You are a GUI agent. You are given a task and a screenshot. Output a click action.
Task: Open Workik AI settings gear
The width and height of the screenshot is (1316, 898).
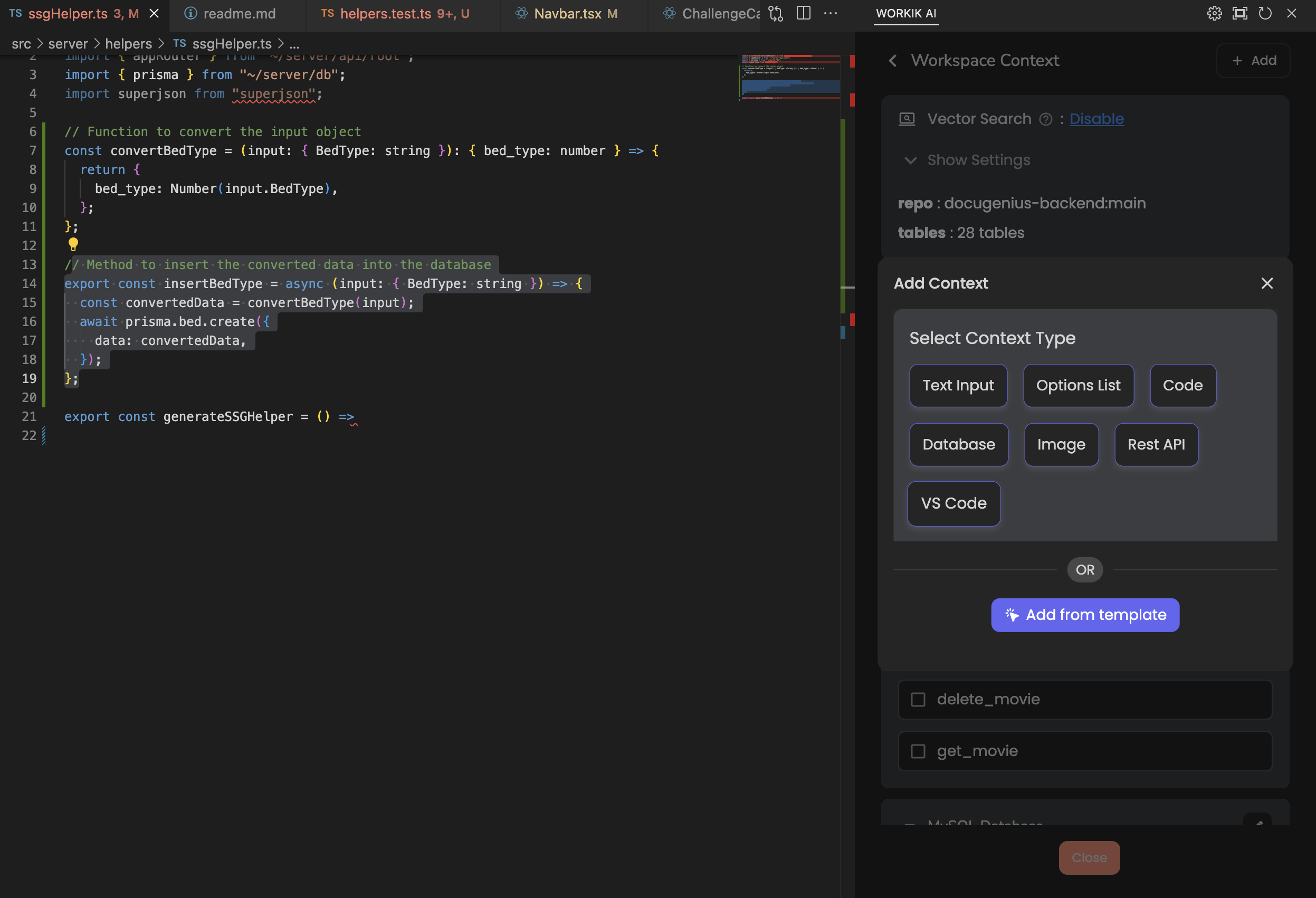point(1214,14)
